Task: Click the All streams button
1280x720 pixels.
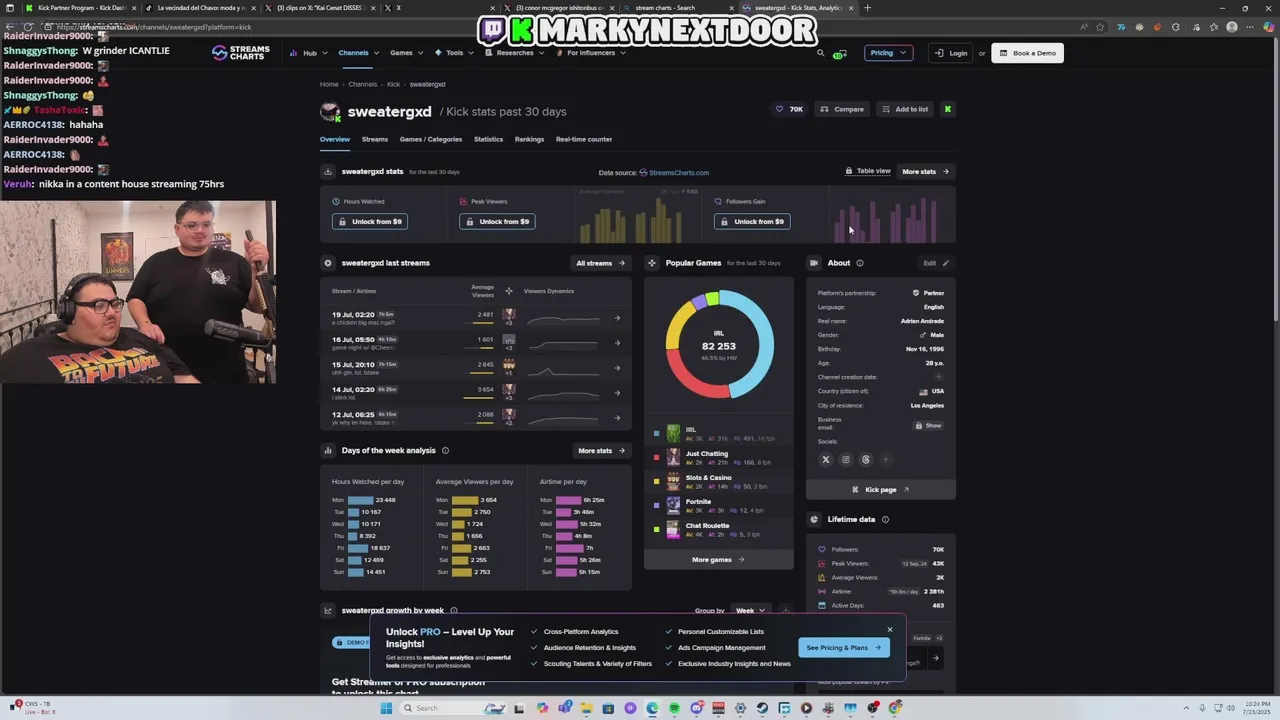Action: [601, 263]
